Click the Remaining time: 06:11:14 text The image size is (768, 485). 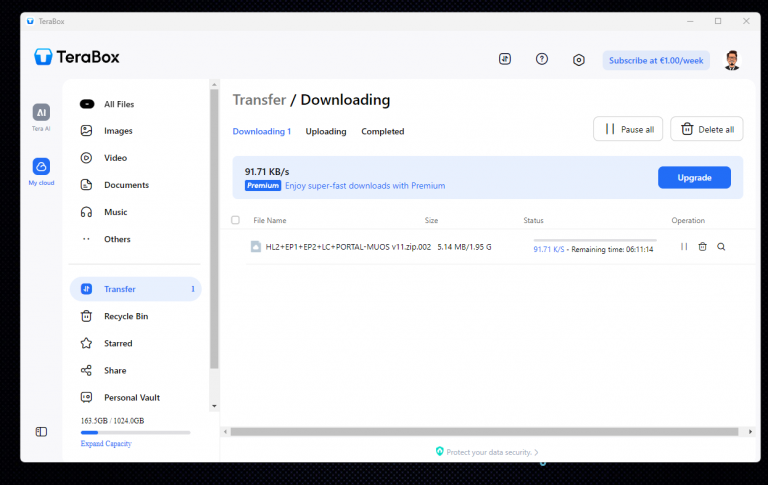[612, 249]
